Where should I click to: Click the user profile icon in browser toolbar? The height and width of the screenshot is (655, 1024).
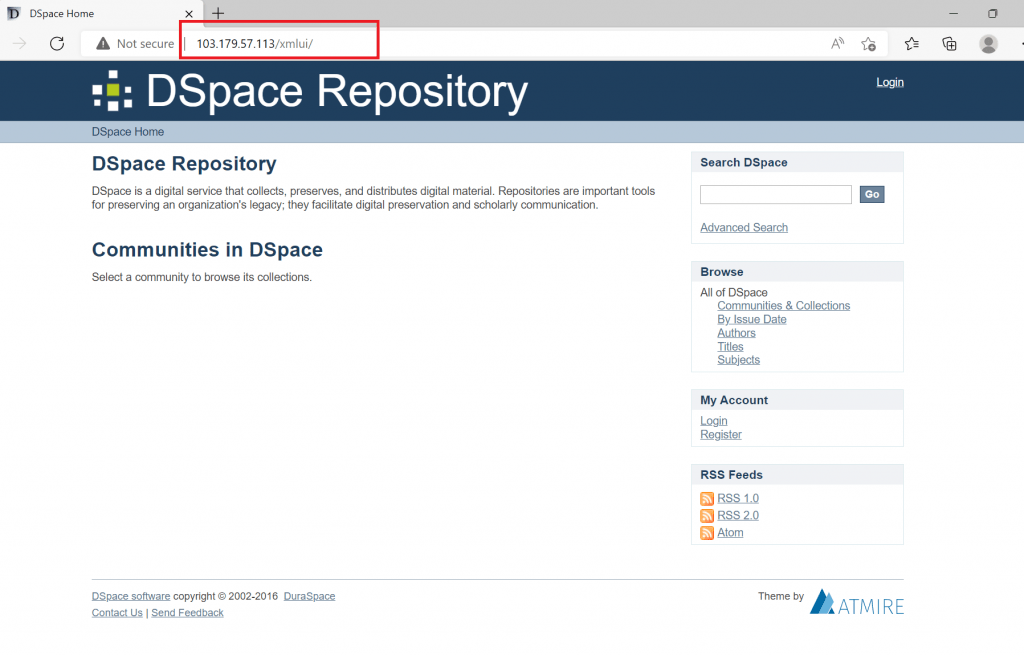[x=988, y=44]
